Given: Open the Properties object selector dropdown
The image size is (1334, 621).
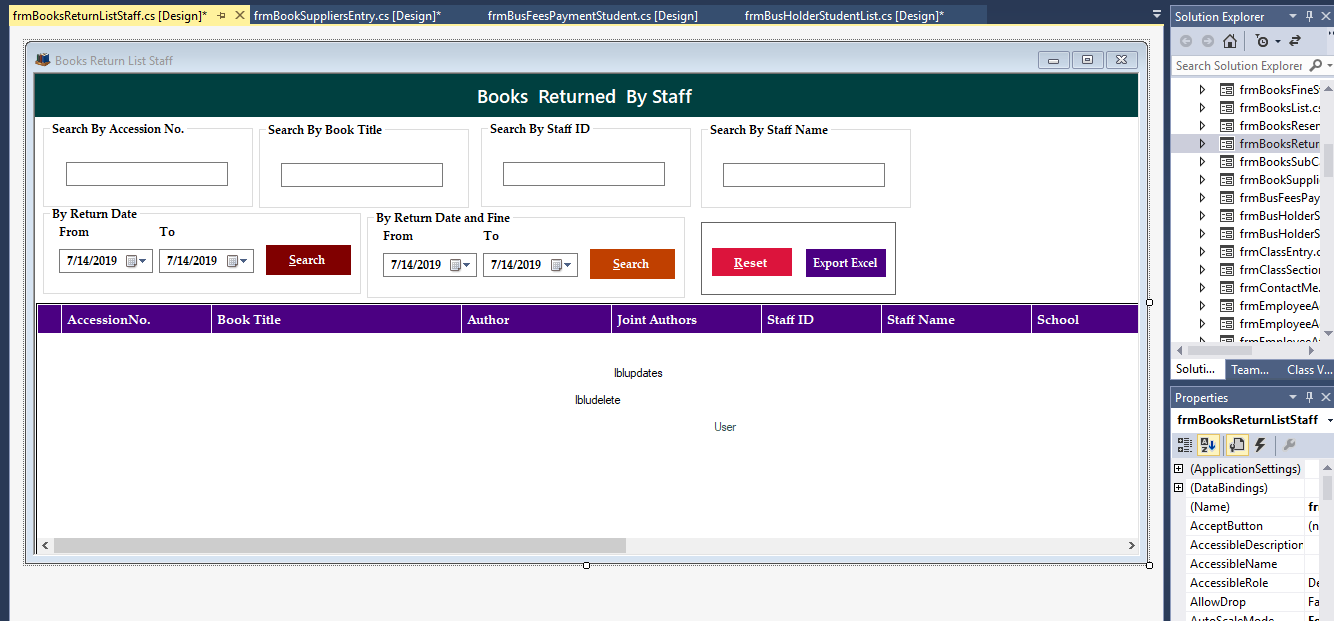Looking at the screenshot, I should 1330,420.
